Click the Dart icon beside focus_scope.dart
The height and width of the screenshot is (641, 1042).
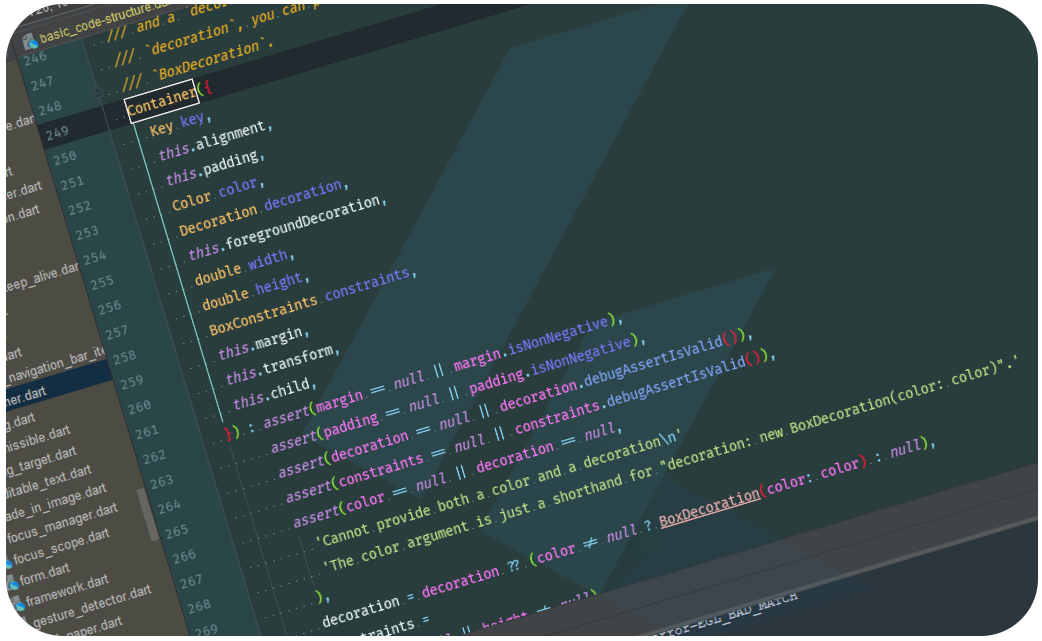(x=8, y=563)
